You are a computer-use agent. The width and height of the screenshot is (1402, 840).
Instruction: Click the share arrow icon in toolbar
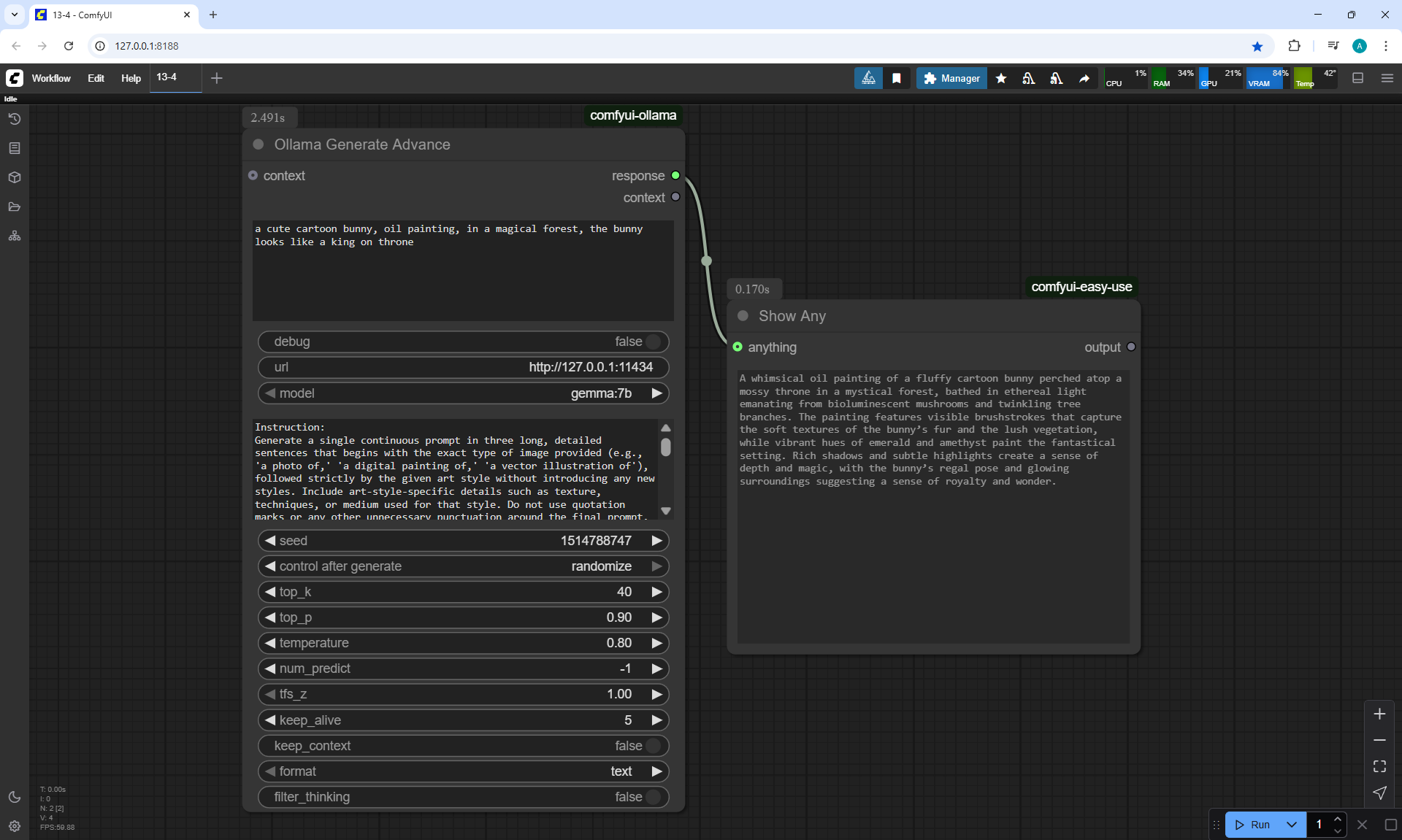[1084, 78]
